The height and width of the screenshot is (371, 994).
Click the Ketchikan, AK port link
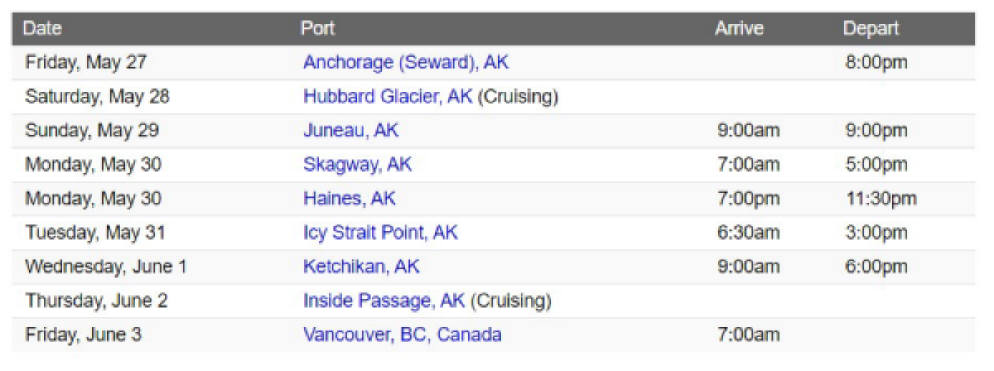(x=361, y=266)
